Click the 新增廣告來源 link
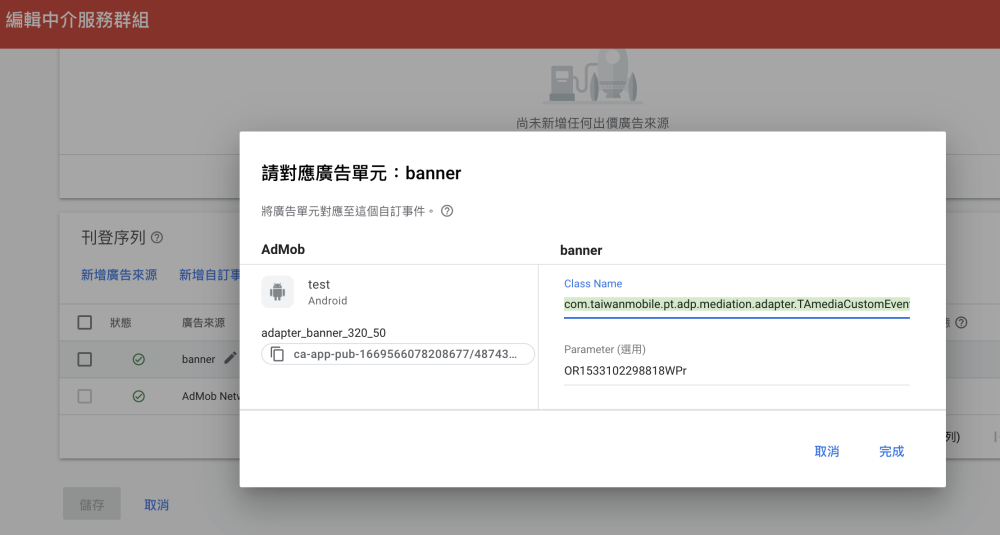Viewport: 1000px width, 535px height. [119, 275]
